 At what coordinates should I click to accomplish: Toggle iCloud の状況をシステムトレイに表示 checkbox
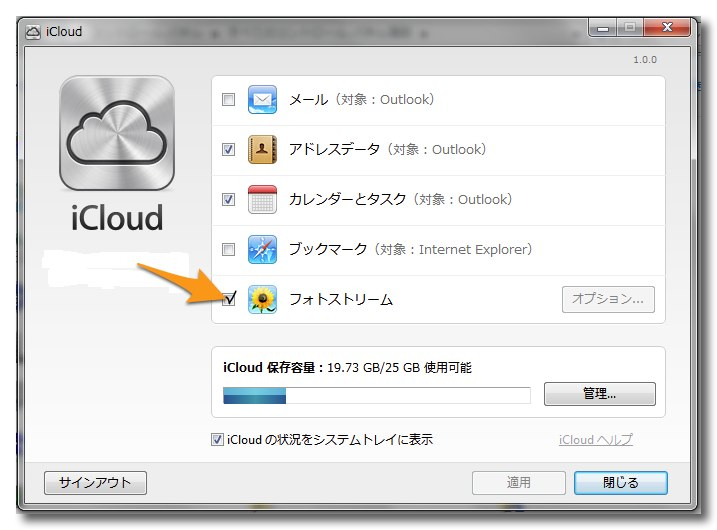[x=217, y=439]
